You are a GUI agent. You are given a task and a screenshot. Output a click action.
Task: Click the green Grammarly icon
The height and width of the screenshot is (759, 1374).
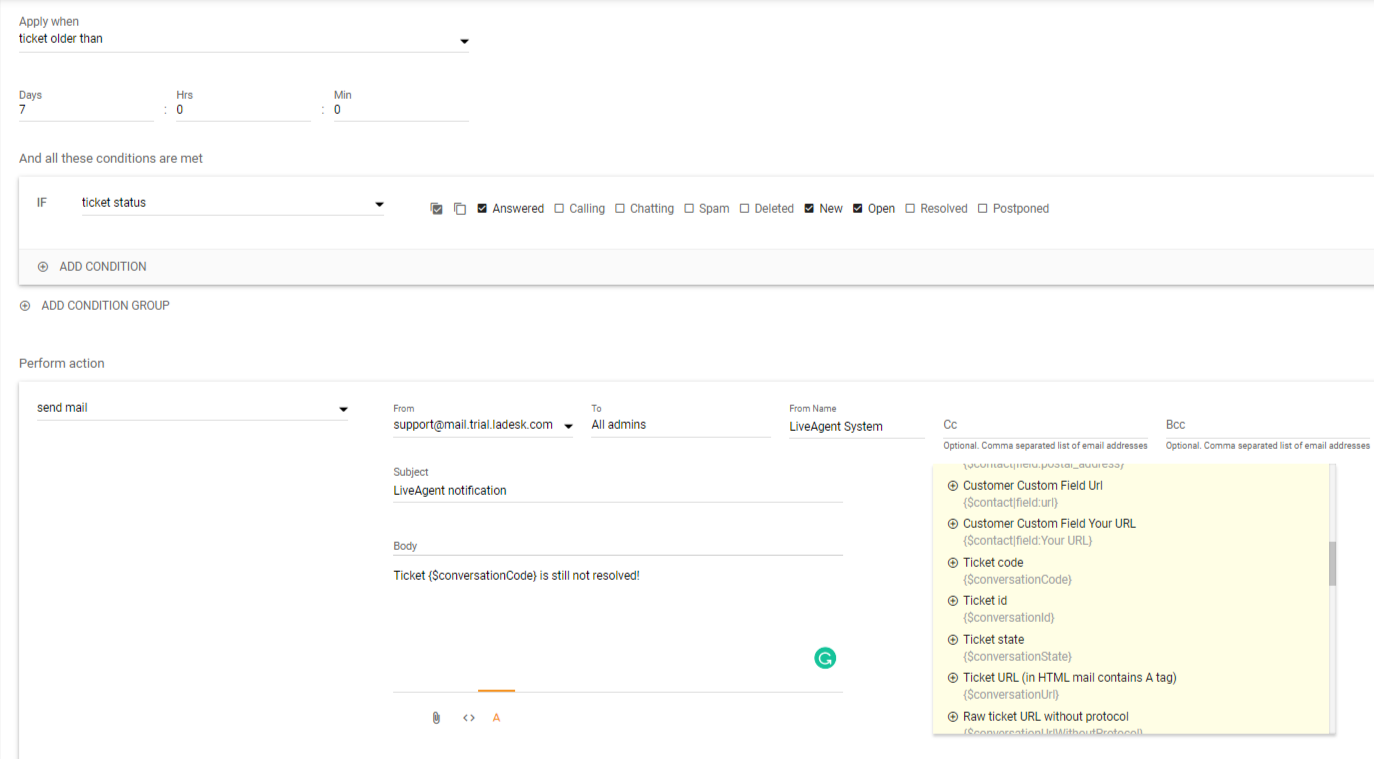pos(825,658)
